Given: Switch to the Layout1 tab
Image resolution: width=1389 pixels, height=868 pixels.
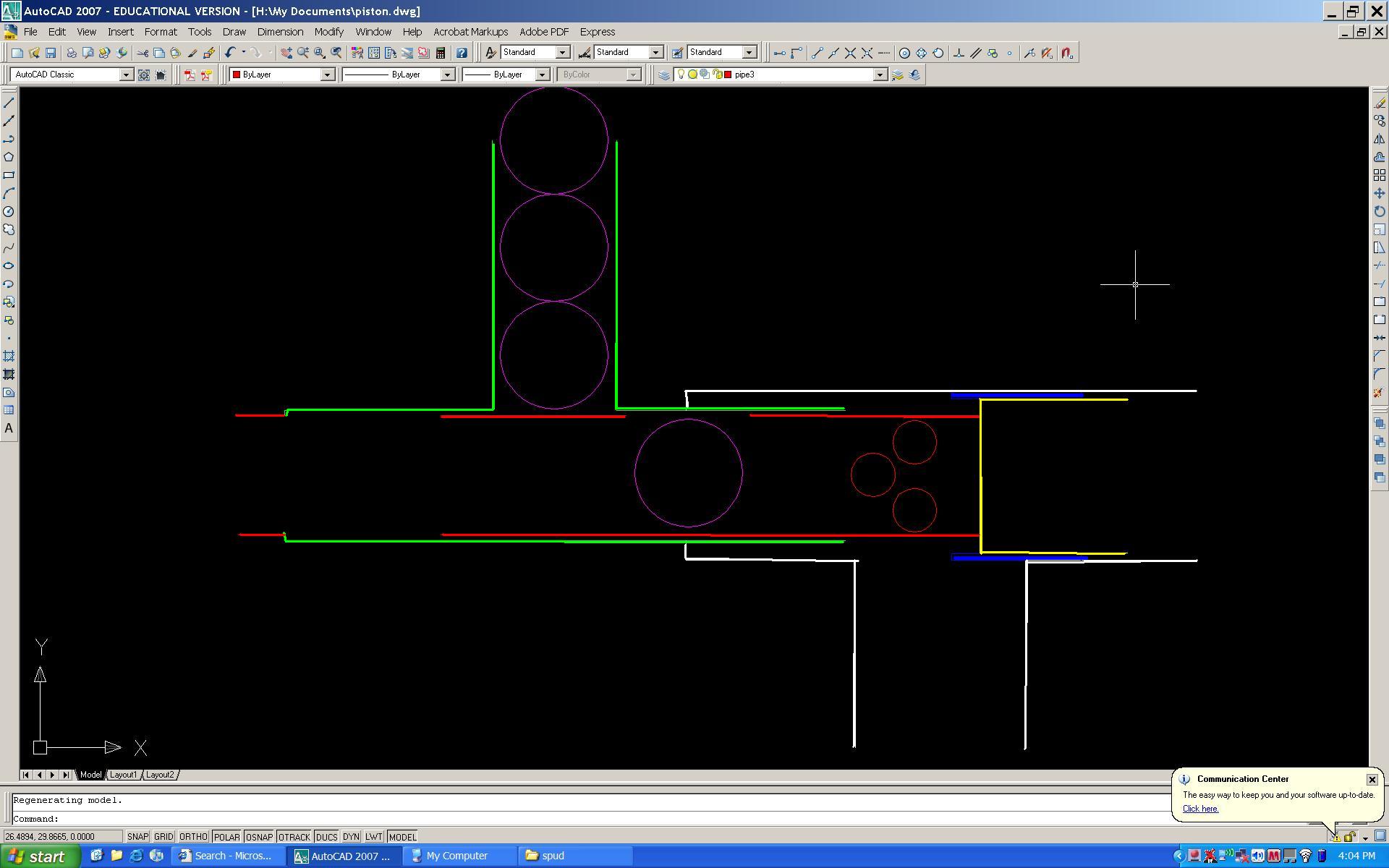Looking at the screenshot, I should coord(123,775).
